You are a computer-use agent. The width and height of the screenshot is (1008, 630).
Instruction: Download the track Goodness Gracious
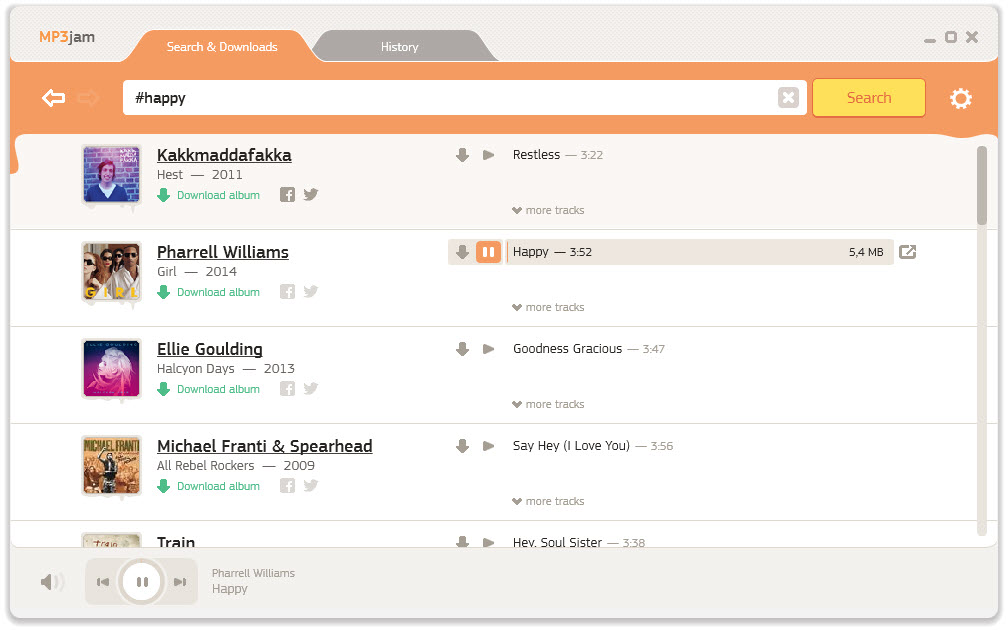click(462, 349)
